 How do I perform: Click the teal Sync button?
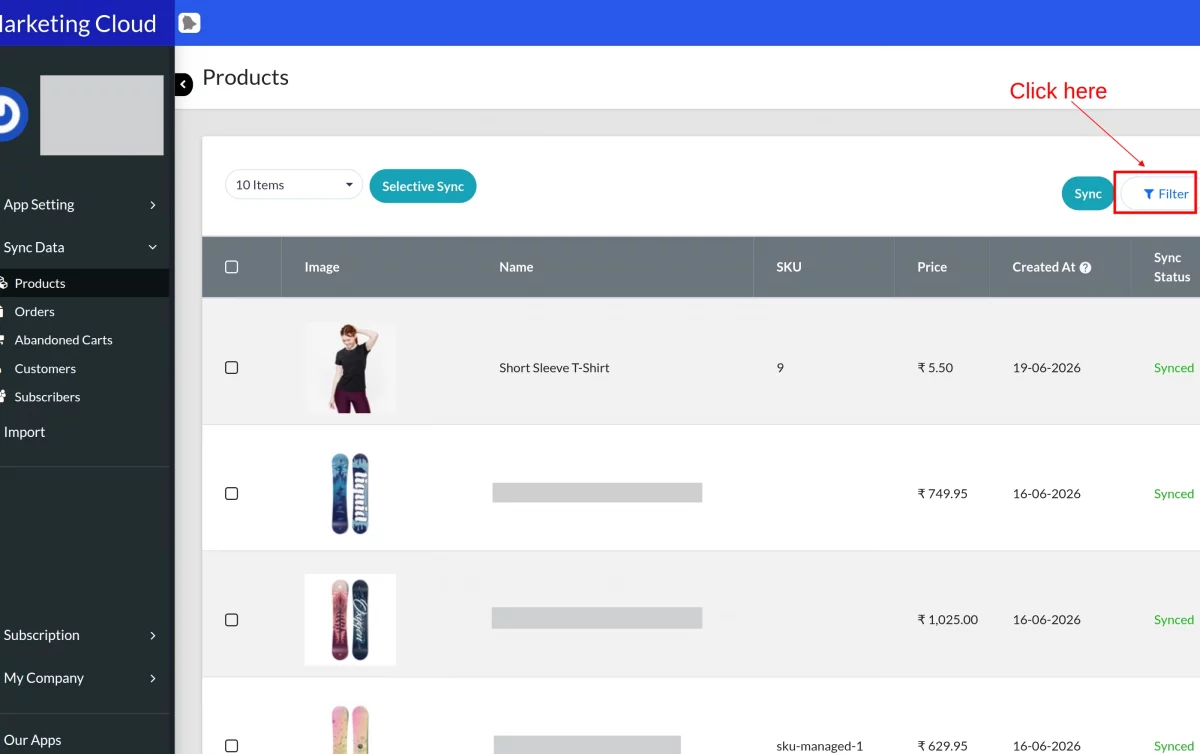click(1088, 194)
